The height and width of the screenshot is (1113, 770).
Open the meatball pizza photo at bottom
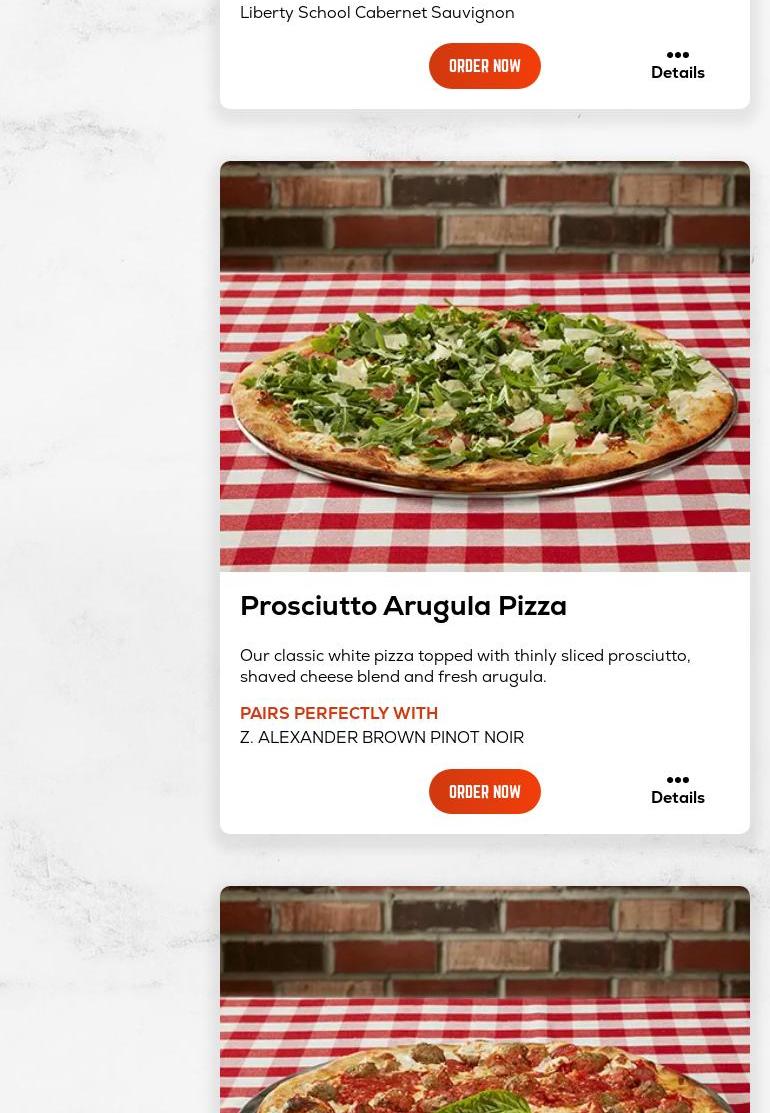485,999
